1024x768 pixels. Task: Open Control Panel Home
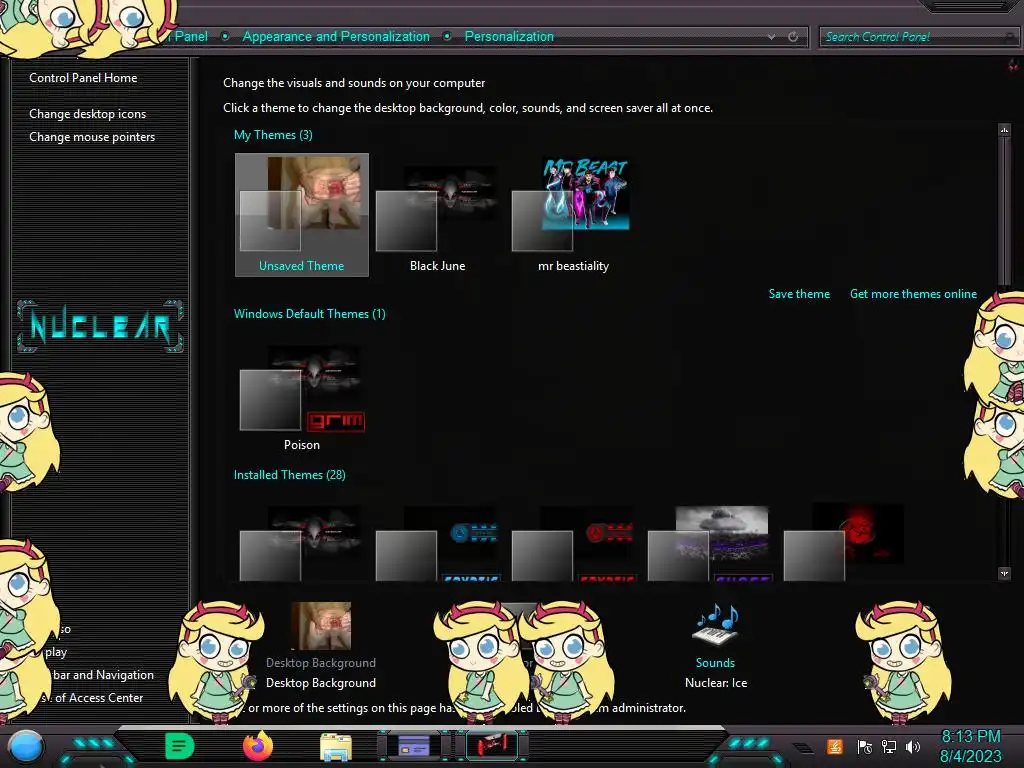coord(83,78)
